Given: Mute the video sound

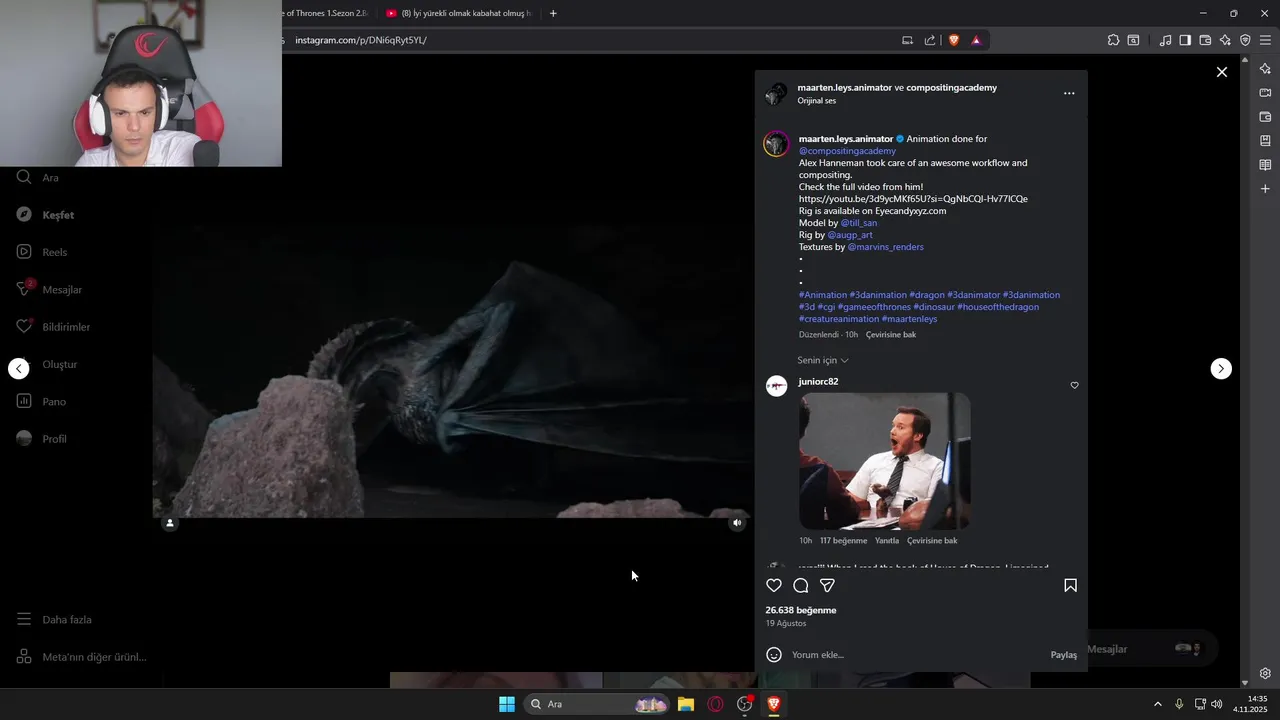Looking at the screenshot, I should [737, 523].
